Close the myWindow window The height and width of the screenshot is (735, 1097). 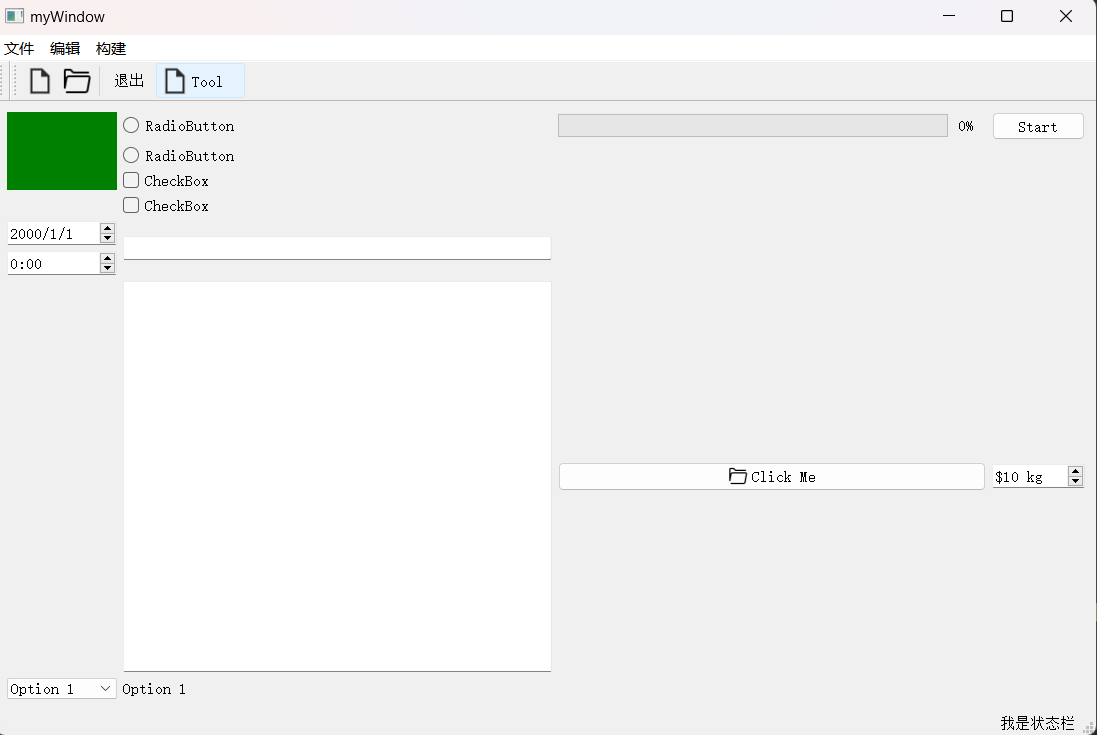(x=1066, y=16)
